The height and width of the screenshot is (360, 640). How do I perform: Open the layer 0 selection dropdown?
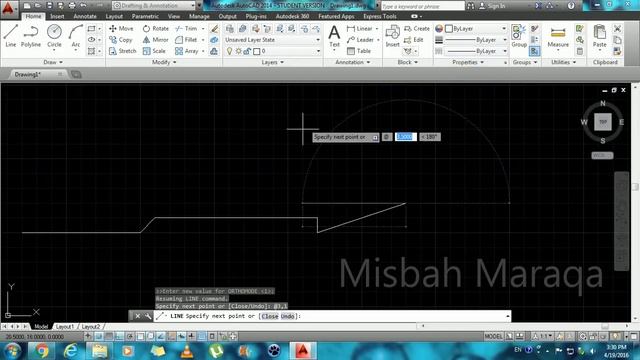pos(272,51)
